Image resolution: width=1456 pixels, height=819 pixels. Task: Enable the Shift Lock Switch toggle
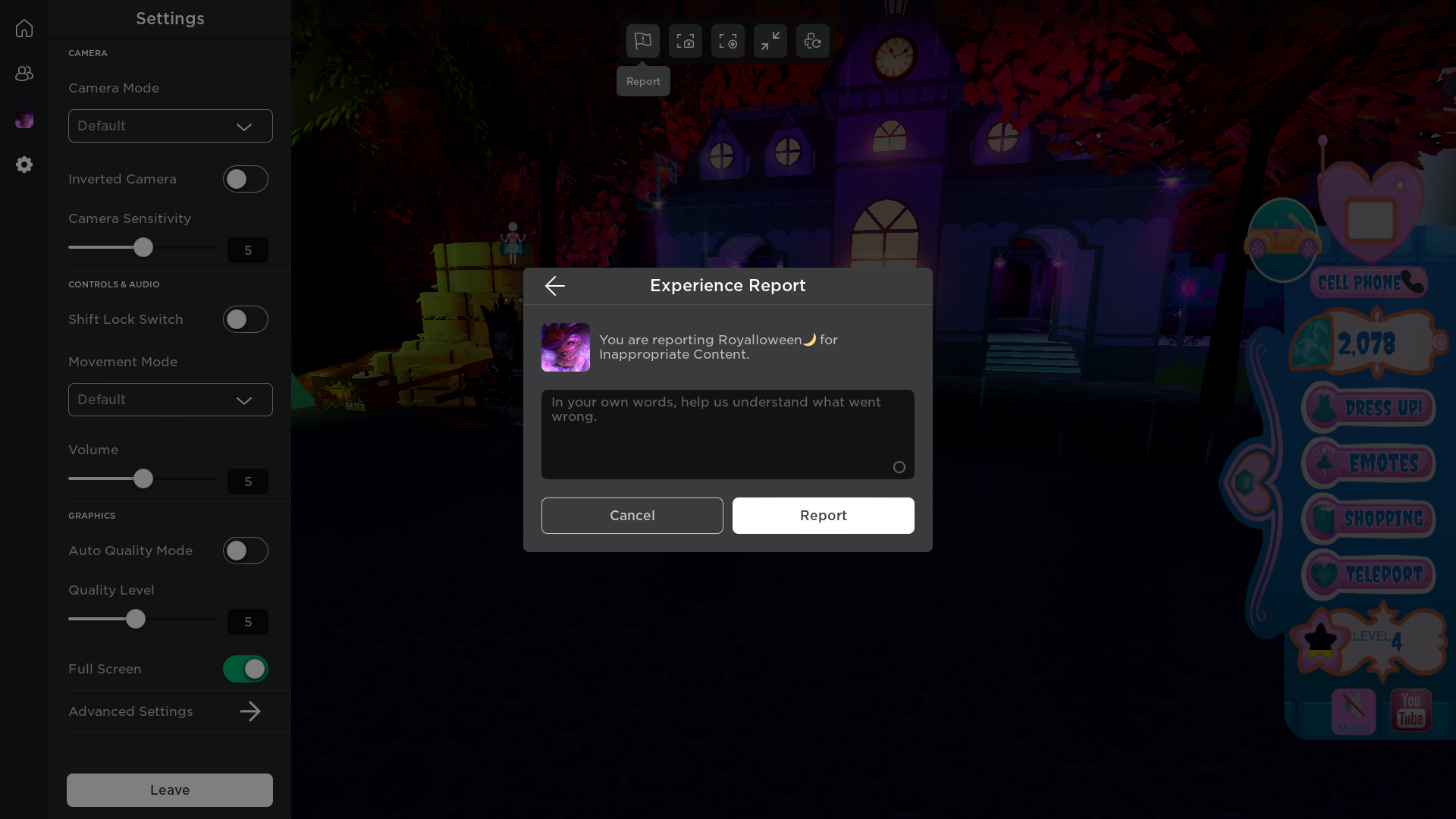(x=245, y=319)
